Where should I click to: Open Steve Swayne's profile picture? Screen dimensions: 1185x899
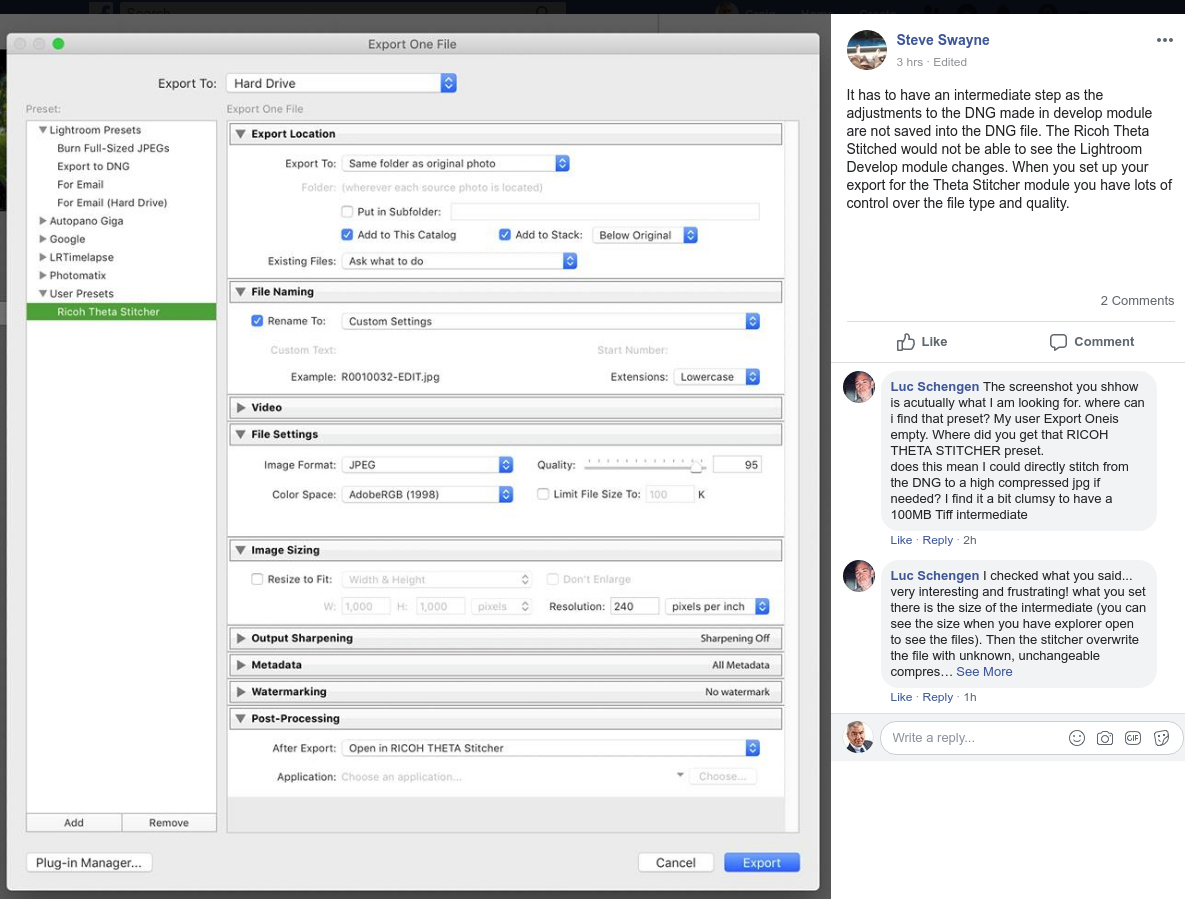click(x=867, y=50)
